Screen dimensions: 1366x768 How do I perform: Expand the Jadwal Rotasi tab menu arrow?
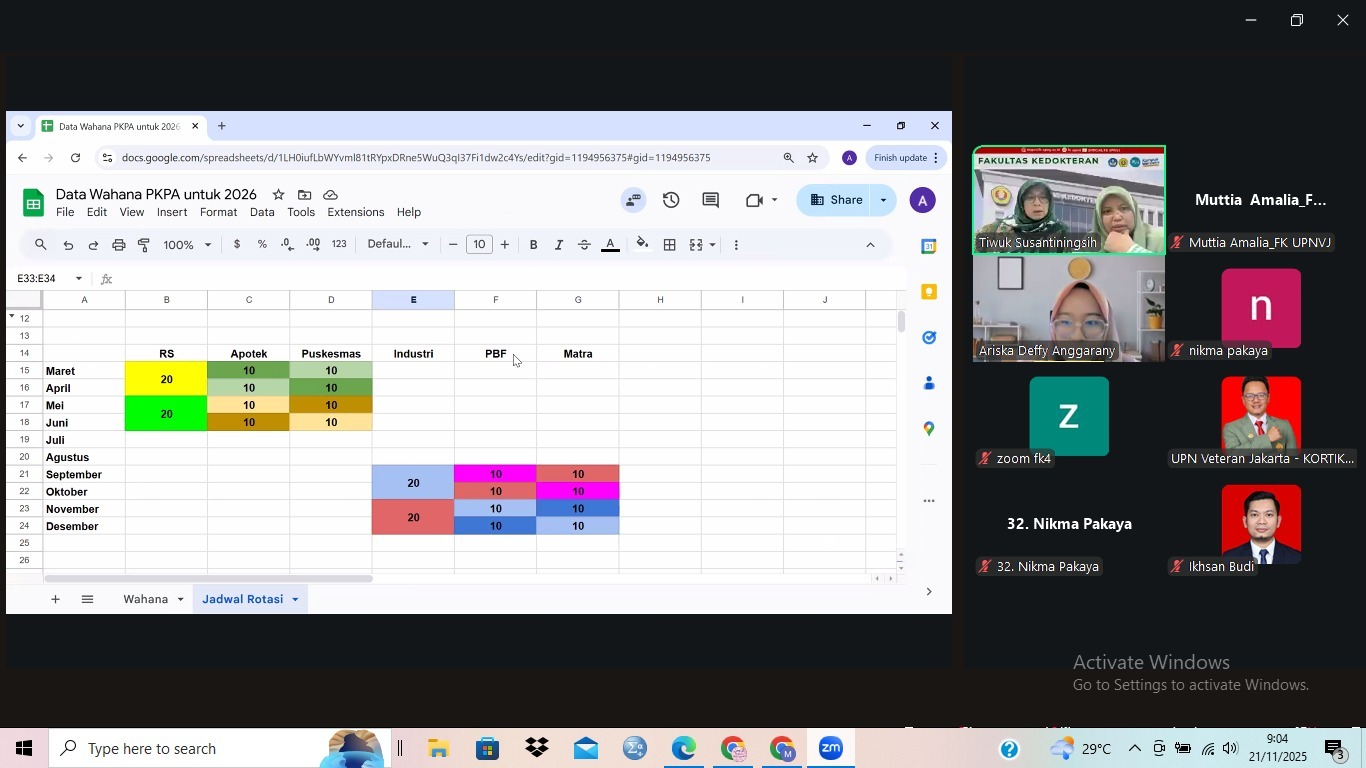pyautogui.click(x=295, y=599)
